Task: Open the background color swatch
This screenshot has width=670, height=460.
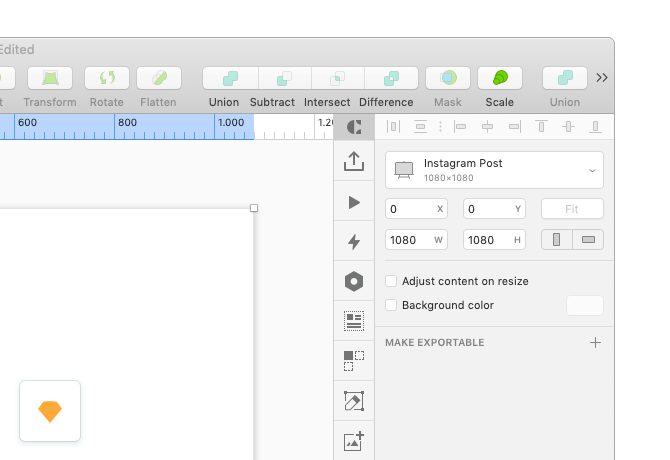Action: [x=585, y=305]
